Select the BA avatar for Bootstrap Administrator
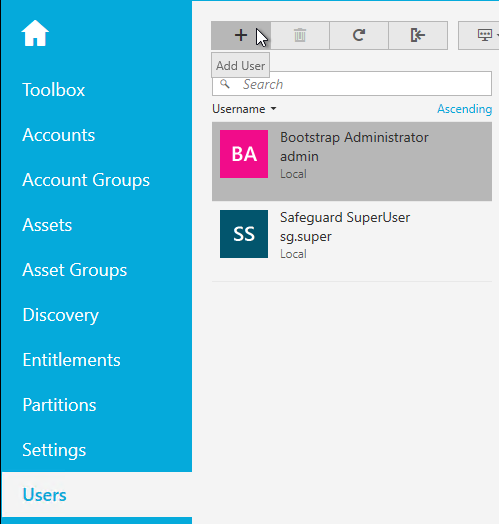Image resolution: width=499 pixels, height=524 pixels. (x=244, y=154)
